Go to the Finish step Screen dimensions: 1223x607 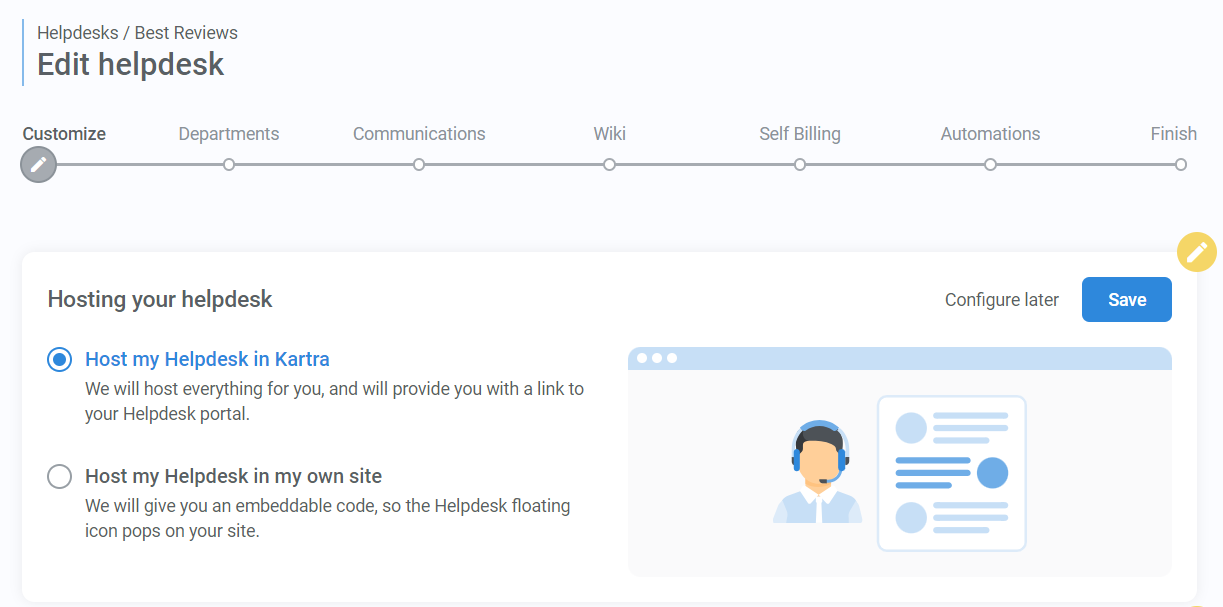point(1174,133)
